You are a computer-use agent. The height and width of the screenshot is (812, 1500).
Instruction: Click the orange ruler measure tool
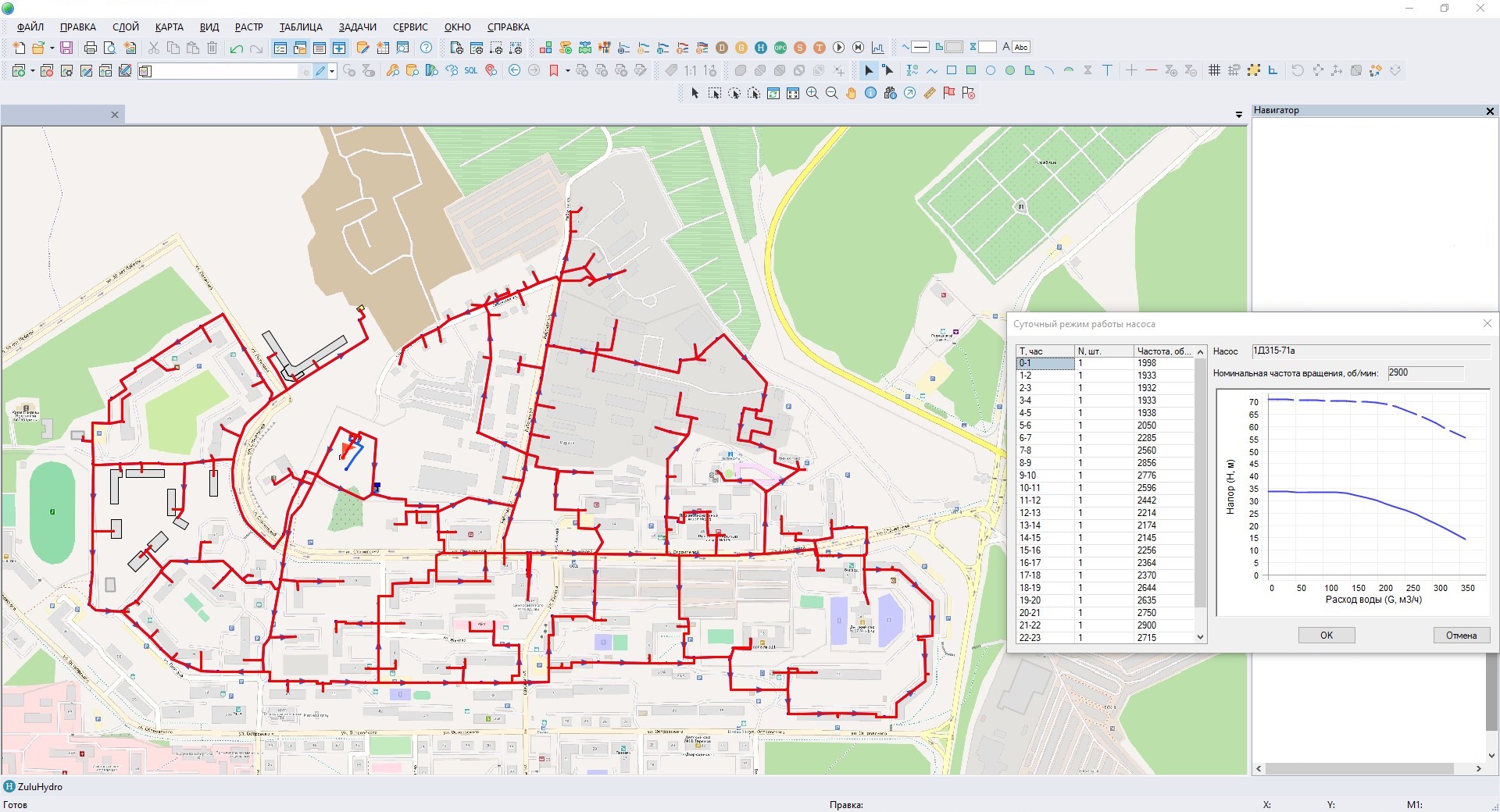pos(929,93)
